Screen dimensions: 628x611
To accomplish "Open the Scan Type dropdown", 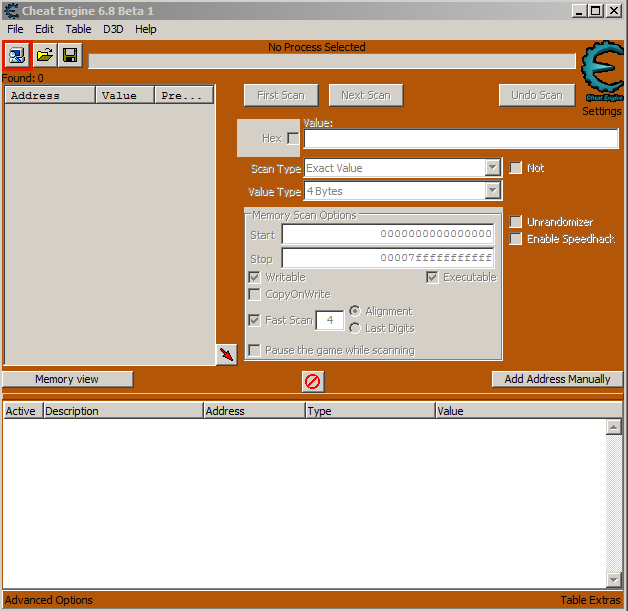I will 493,168.
